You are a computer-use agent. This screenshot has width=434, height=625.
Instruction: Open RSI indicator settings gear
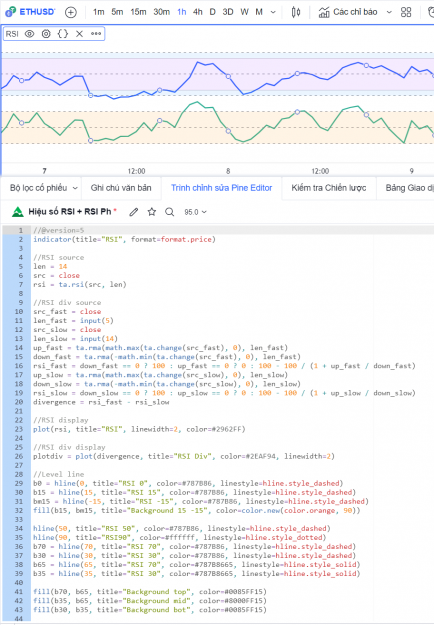[46, 34]
